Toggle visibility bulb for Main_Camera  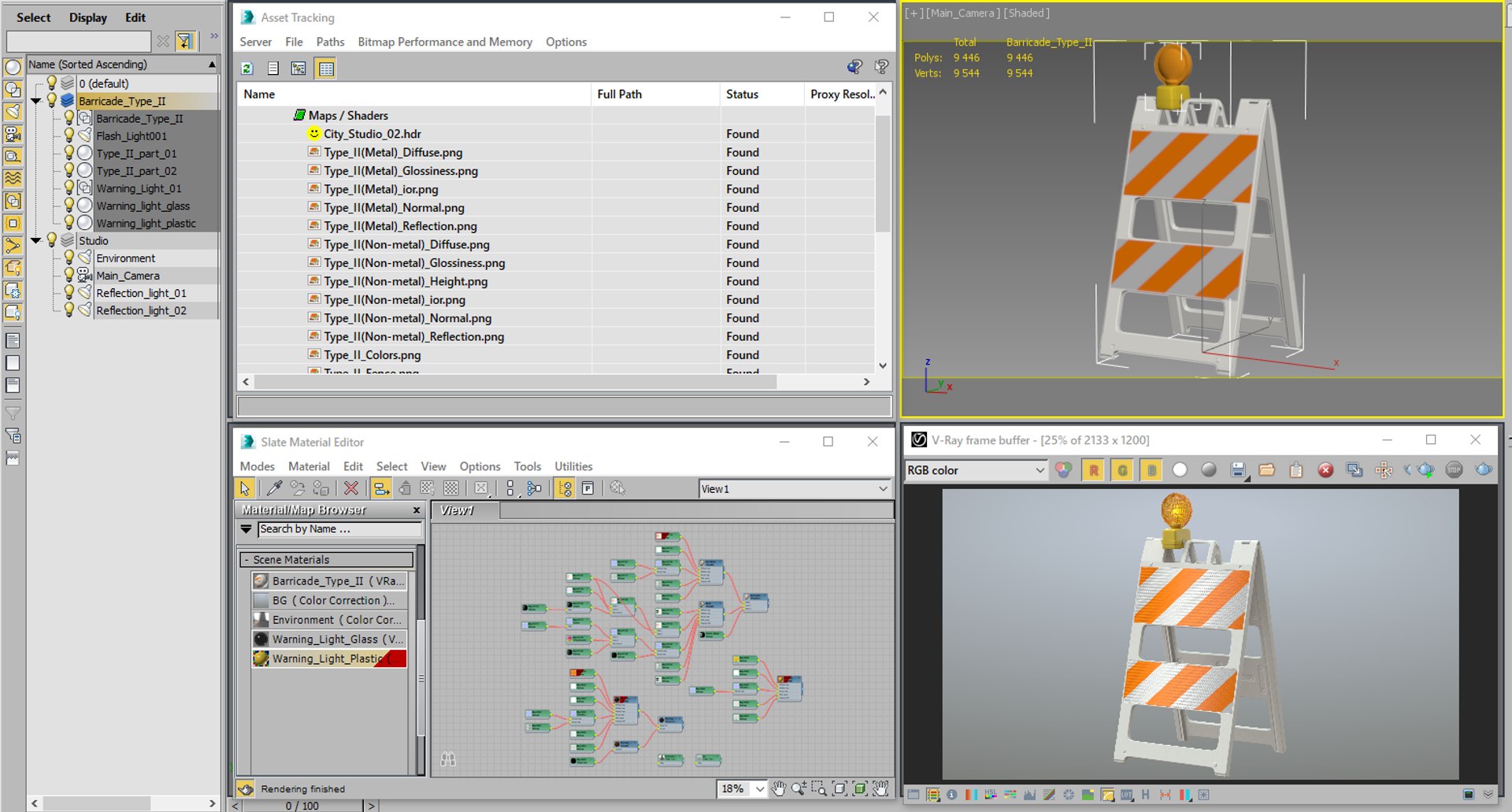click(x=69, y=275)
